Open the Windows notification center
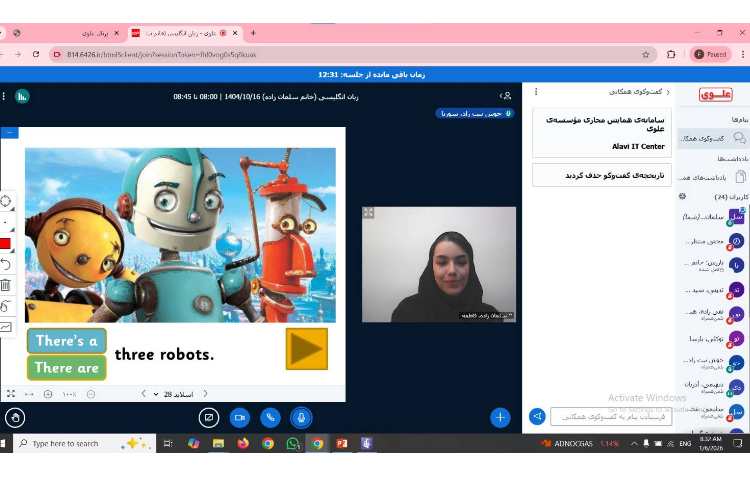This screenshot has height=480, width=750. point(737,444)
